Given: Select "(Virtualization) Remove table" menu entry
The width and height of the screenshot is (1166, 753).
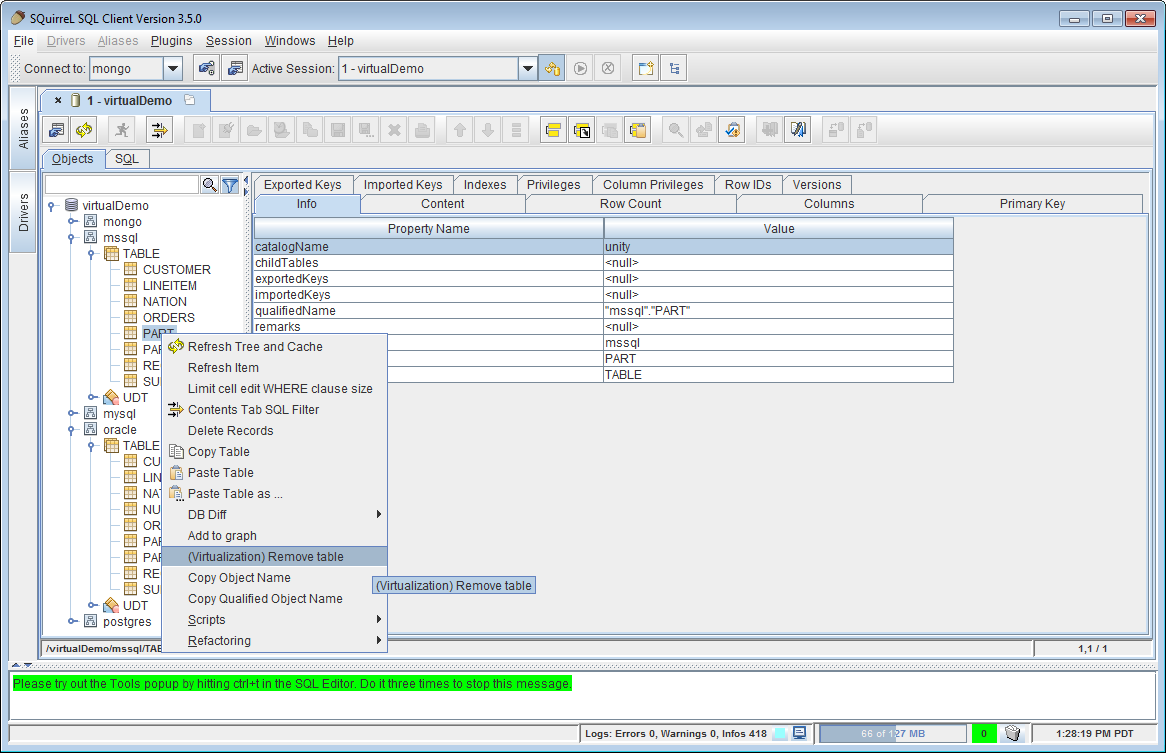Looking at the screenshot, I should click(265, 557).
